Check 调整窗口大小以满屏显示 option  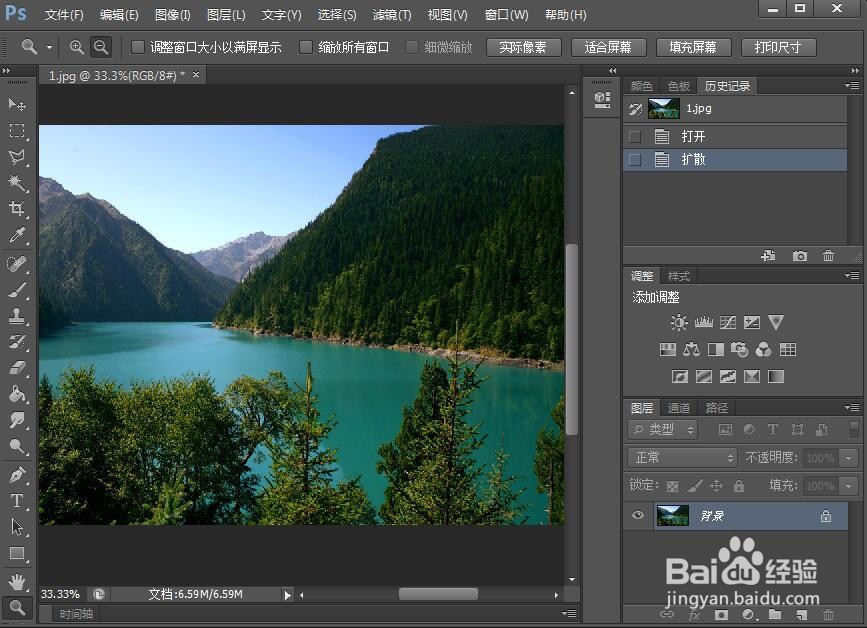pyautogui.click(x=138, y=46)
